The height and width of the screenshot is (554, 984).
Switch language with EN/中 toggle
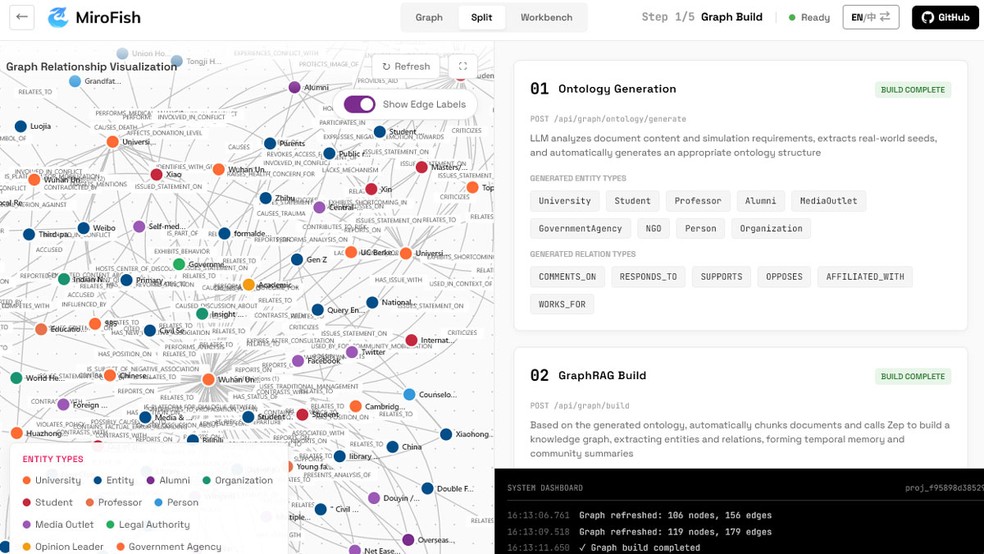[870, 17]
